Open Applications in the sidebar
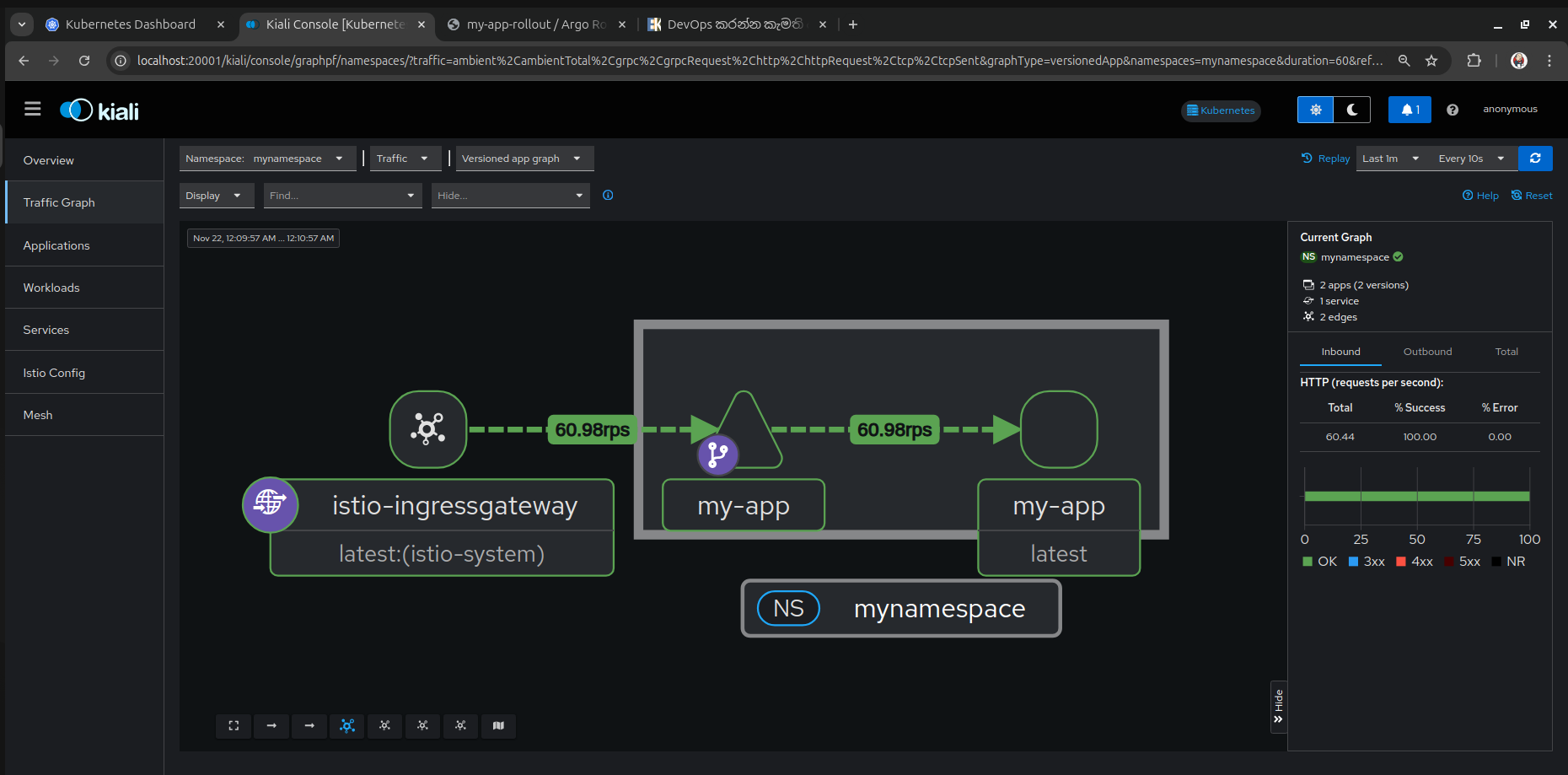This screenshot has width=1568, height=775. point(84,245)
